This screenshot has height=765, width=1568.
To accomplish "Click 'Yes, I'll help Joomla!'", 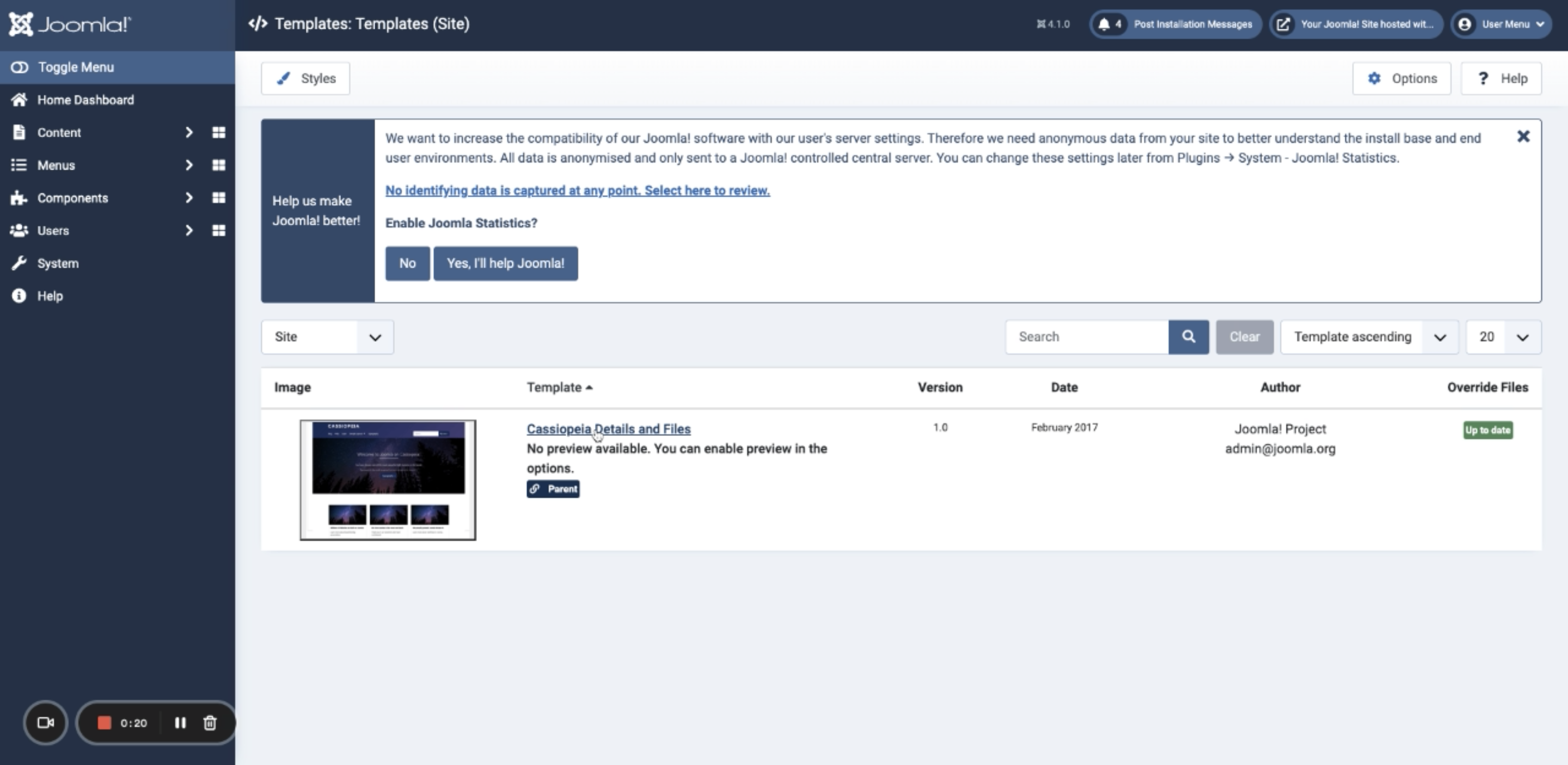I will pos(505,263).
